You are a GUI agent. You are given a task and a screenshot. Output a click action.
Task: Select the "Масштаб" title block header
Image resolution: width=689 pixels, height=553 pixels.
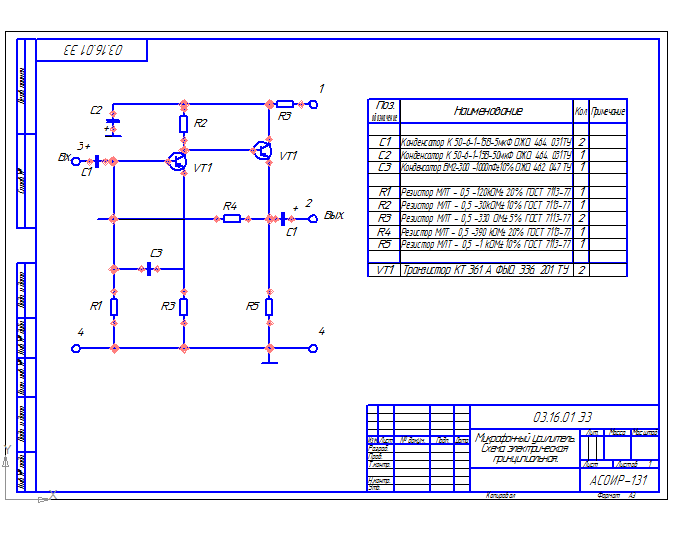[x=645, y=433]
